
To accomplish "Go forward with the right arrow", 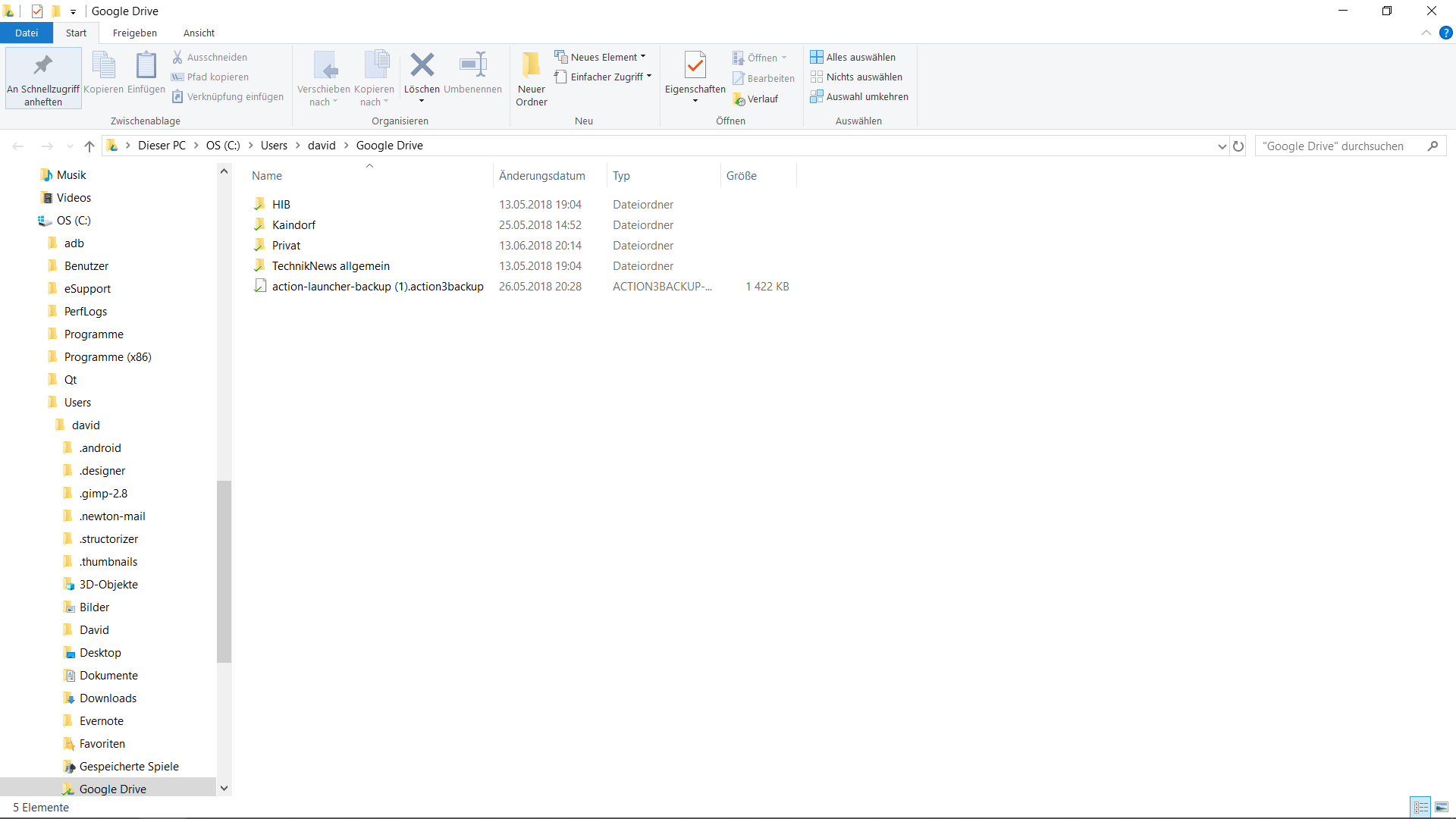I will tap(47, 146).
